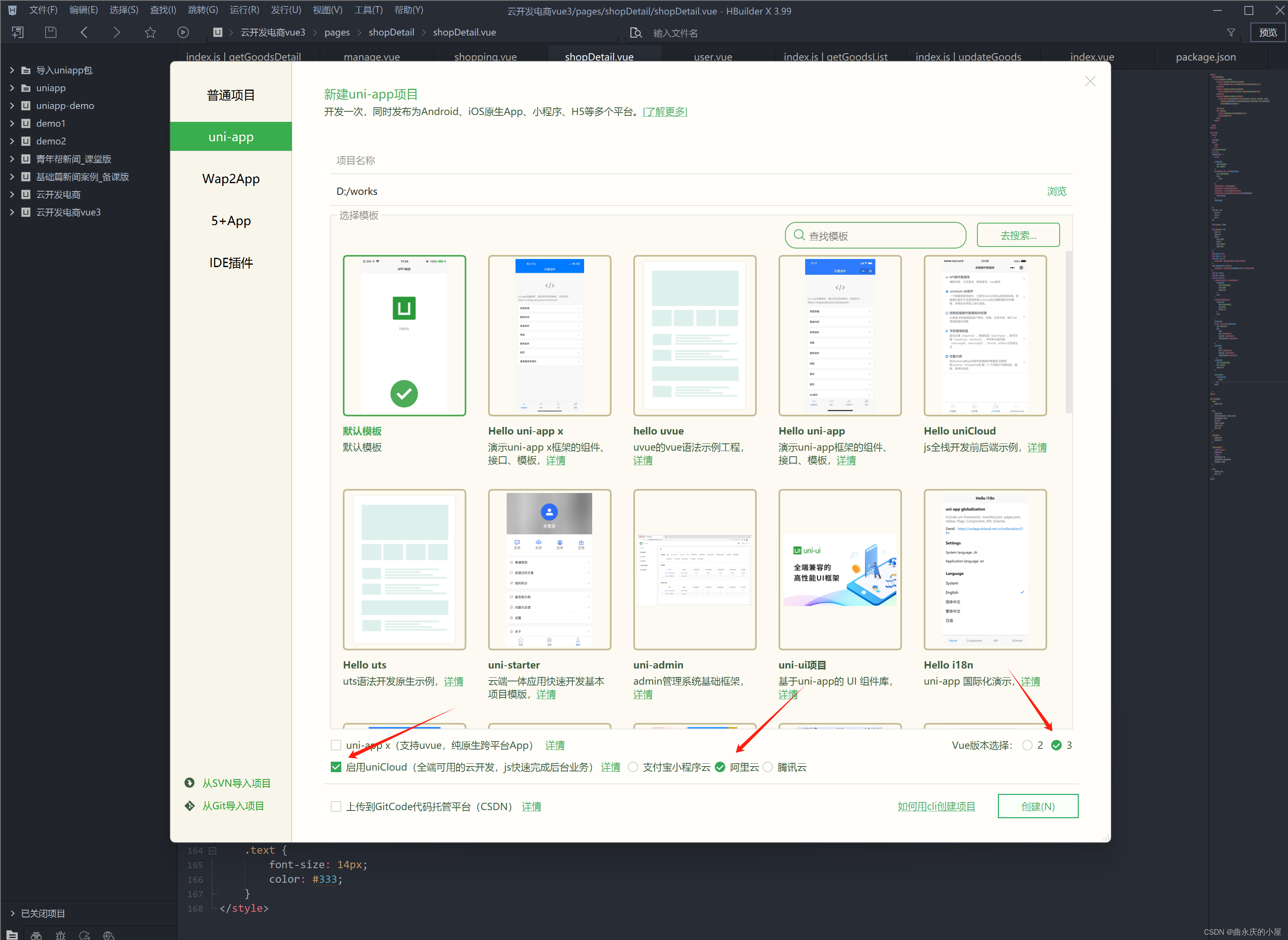Click the demo2 project icon

(x=25, y=141)
